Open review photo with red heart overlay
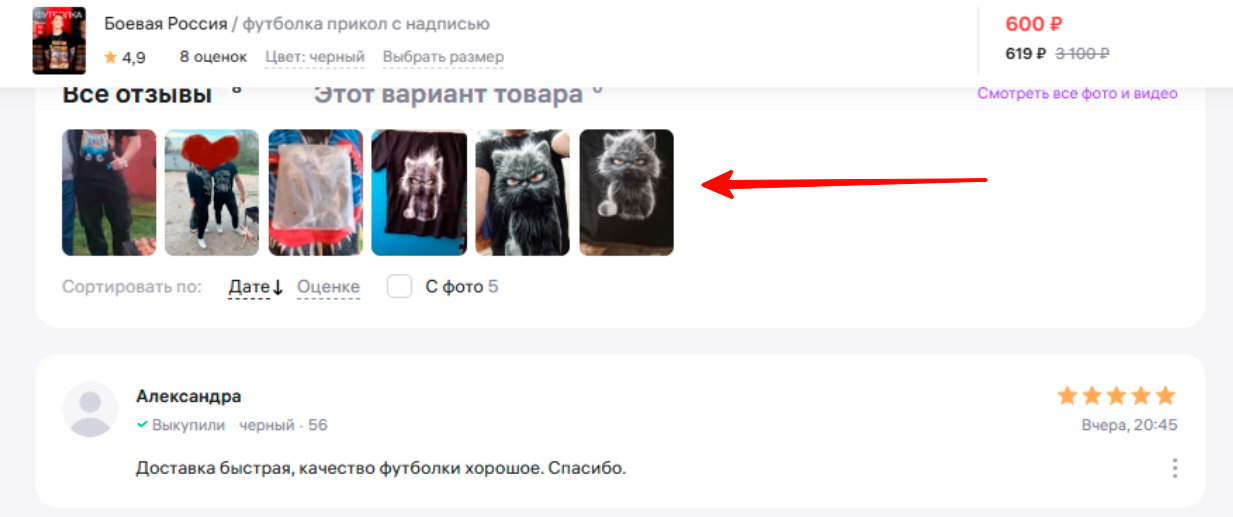1233x517 pixels. click(212, 193)
